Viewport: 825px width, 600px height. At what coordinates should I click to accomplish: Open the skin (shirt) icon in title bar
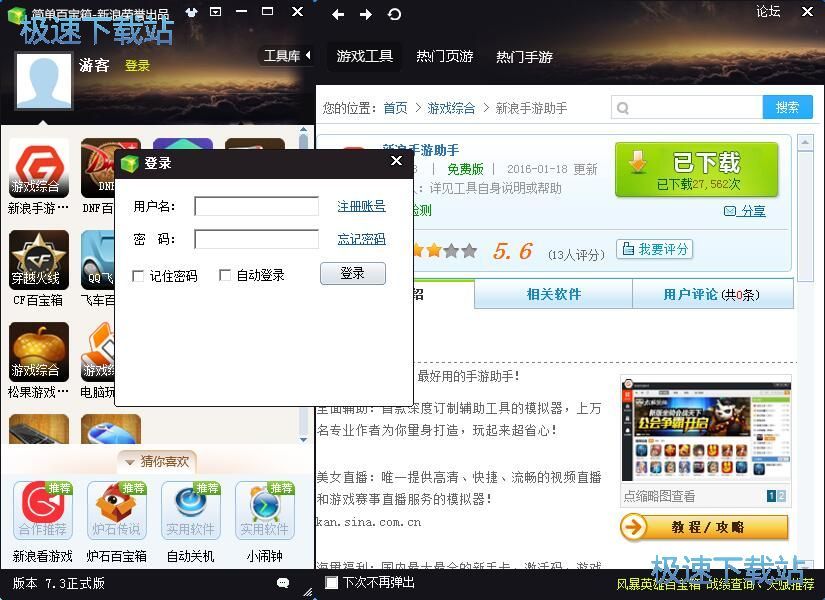pos(192,12)
